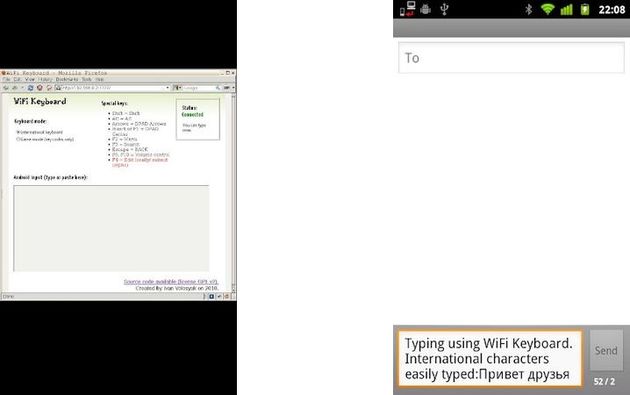Screen dimensions: 630x395
Task: Open the URL bar history dropdown arrow
Action: coord(168,88)
